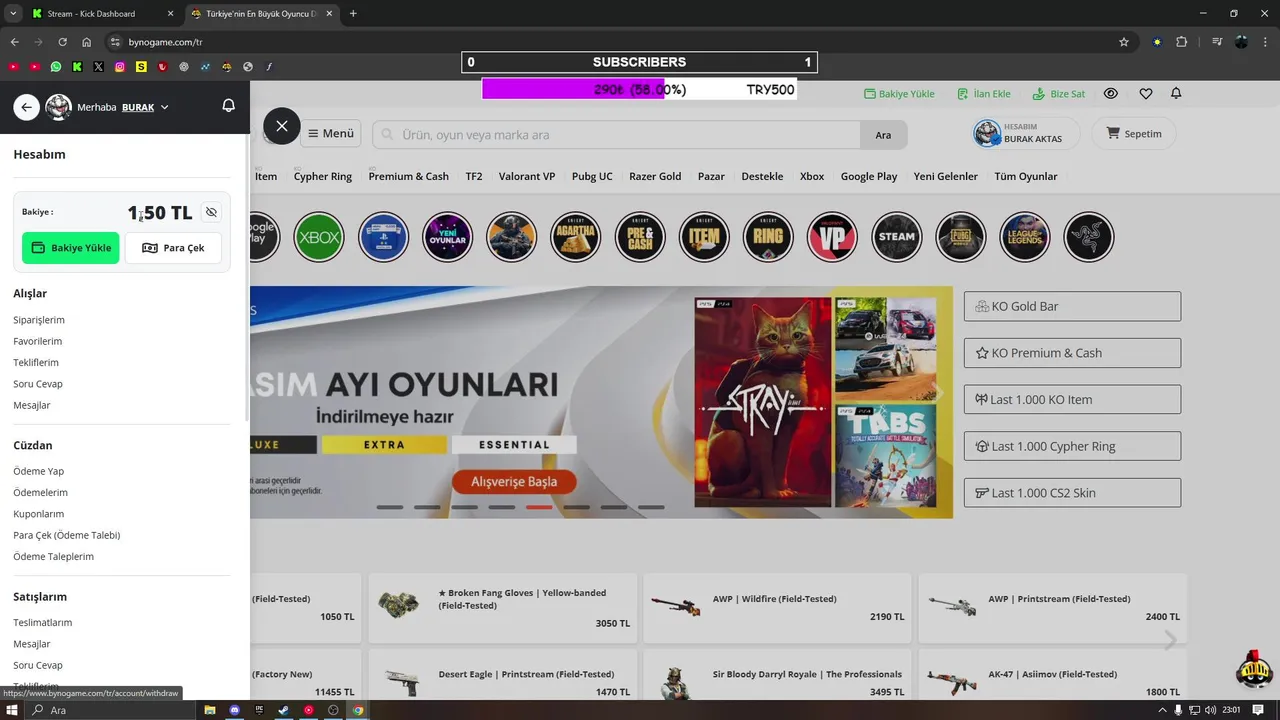Open Kuponlarım in Cüzdan section
1280x720 pixels.
coord(39,513)
